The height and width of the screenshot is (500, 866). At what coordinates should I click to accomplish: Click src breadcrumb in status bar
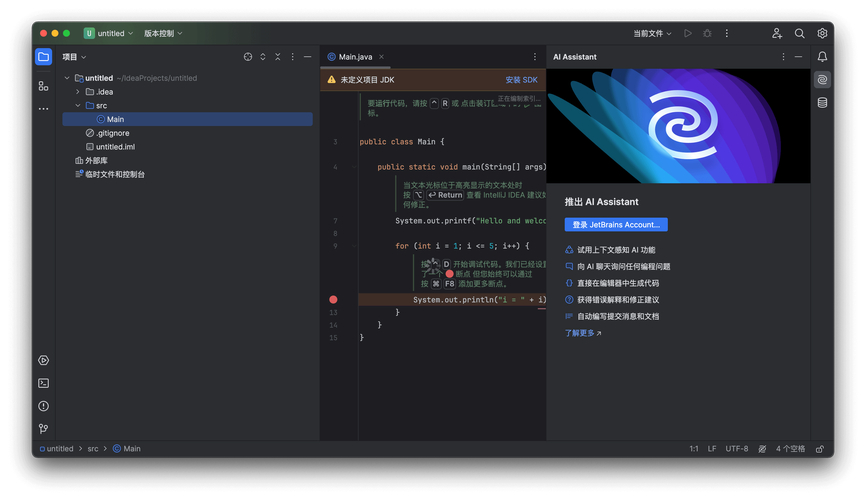point(93,449)
